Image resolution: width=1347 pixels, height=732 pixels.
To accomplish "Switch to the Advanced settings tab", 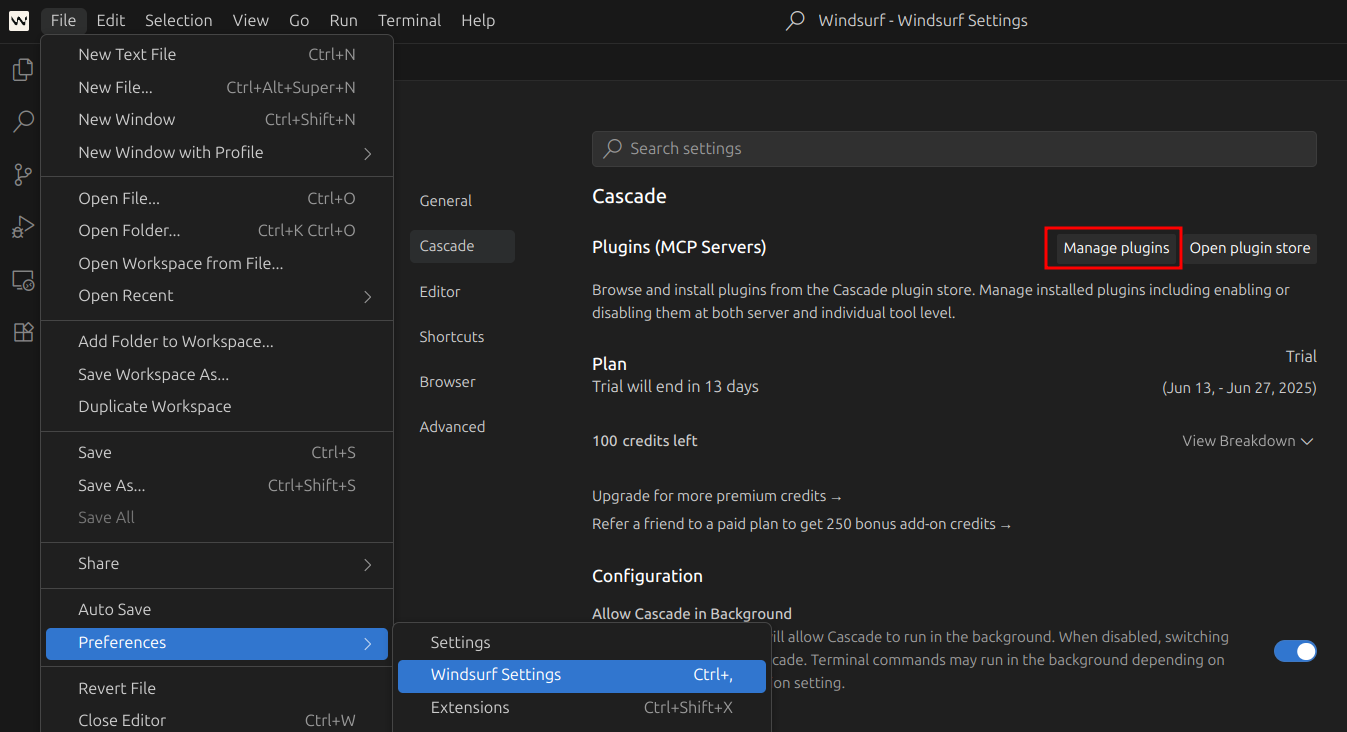I will click(452, 427).
